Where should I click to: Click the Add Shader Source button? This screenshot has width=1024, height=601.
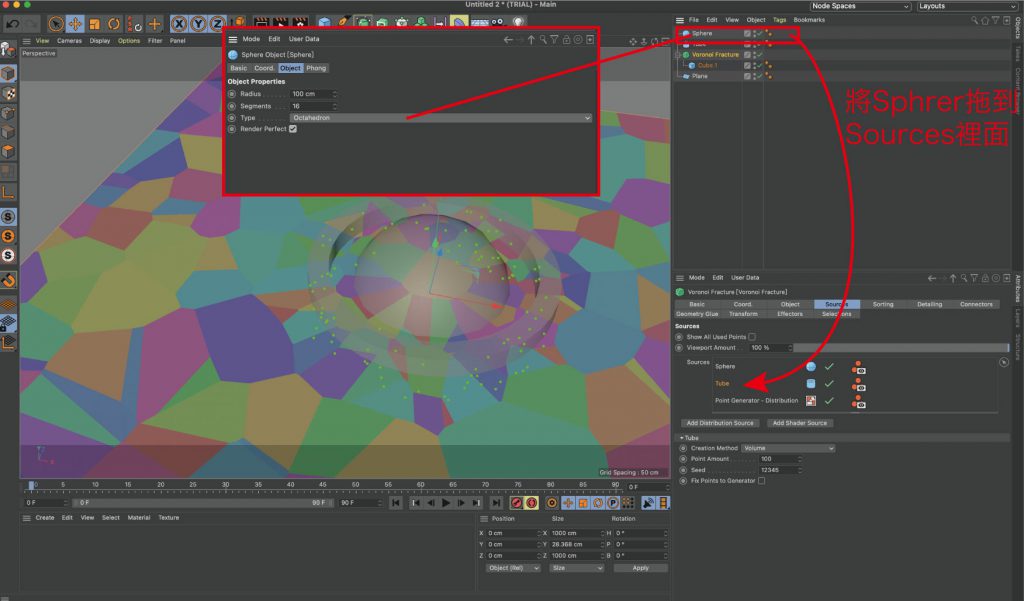click(799, 423)
